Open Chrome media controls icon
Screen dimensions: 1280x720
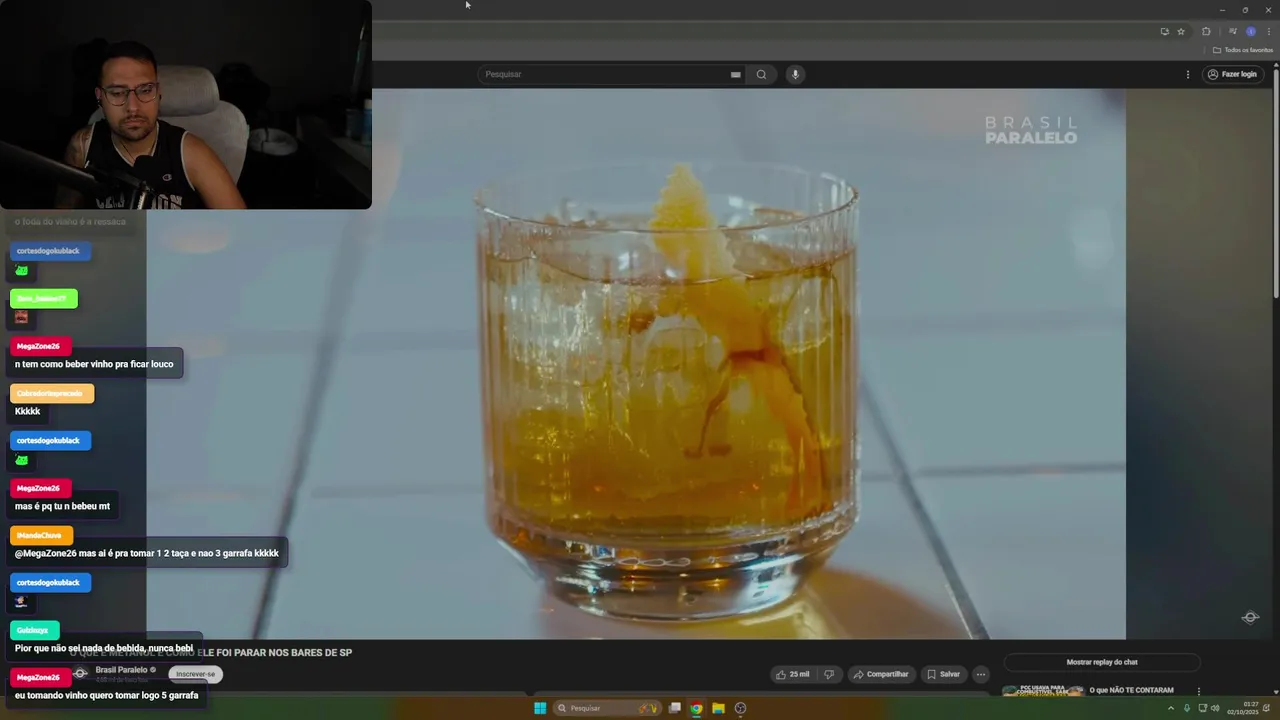(1233, 31)
